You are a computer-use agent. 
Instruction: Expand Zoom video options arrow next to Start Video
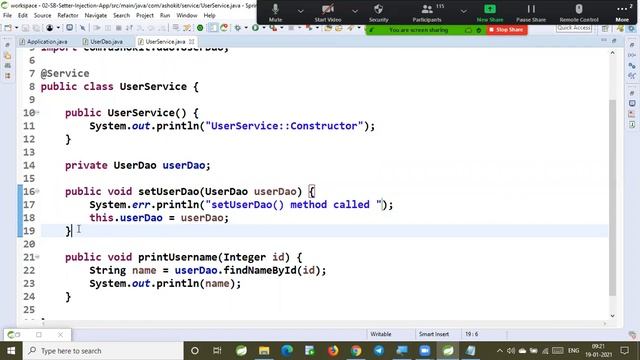pyautogui.click(x=355, y=11)
